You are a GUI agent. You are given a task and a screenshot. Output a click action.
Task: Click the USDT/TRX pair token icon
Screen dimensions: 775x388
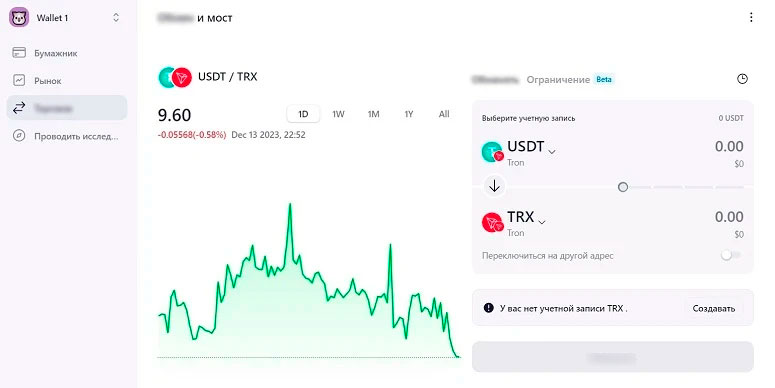(x=175, y=78)
